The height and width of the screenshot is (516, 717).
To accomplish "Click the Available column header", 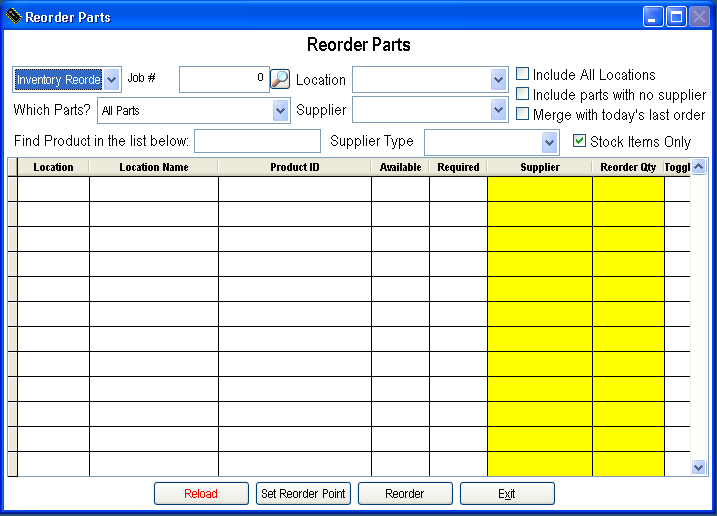I will click(x=400, y=167).
